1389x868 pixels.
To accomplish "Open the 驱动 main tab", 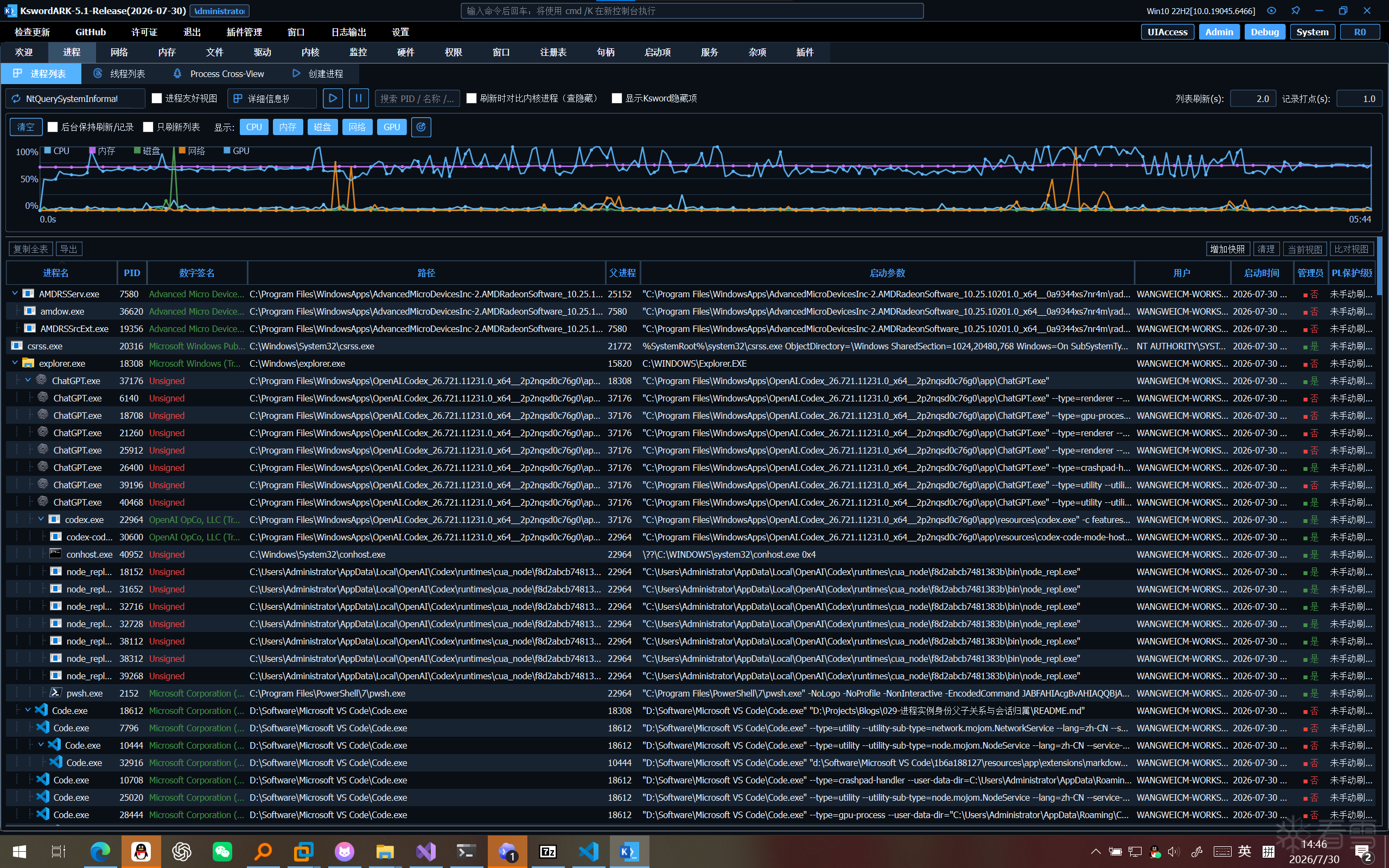I will point(262,52).
